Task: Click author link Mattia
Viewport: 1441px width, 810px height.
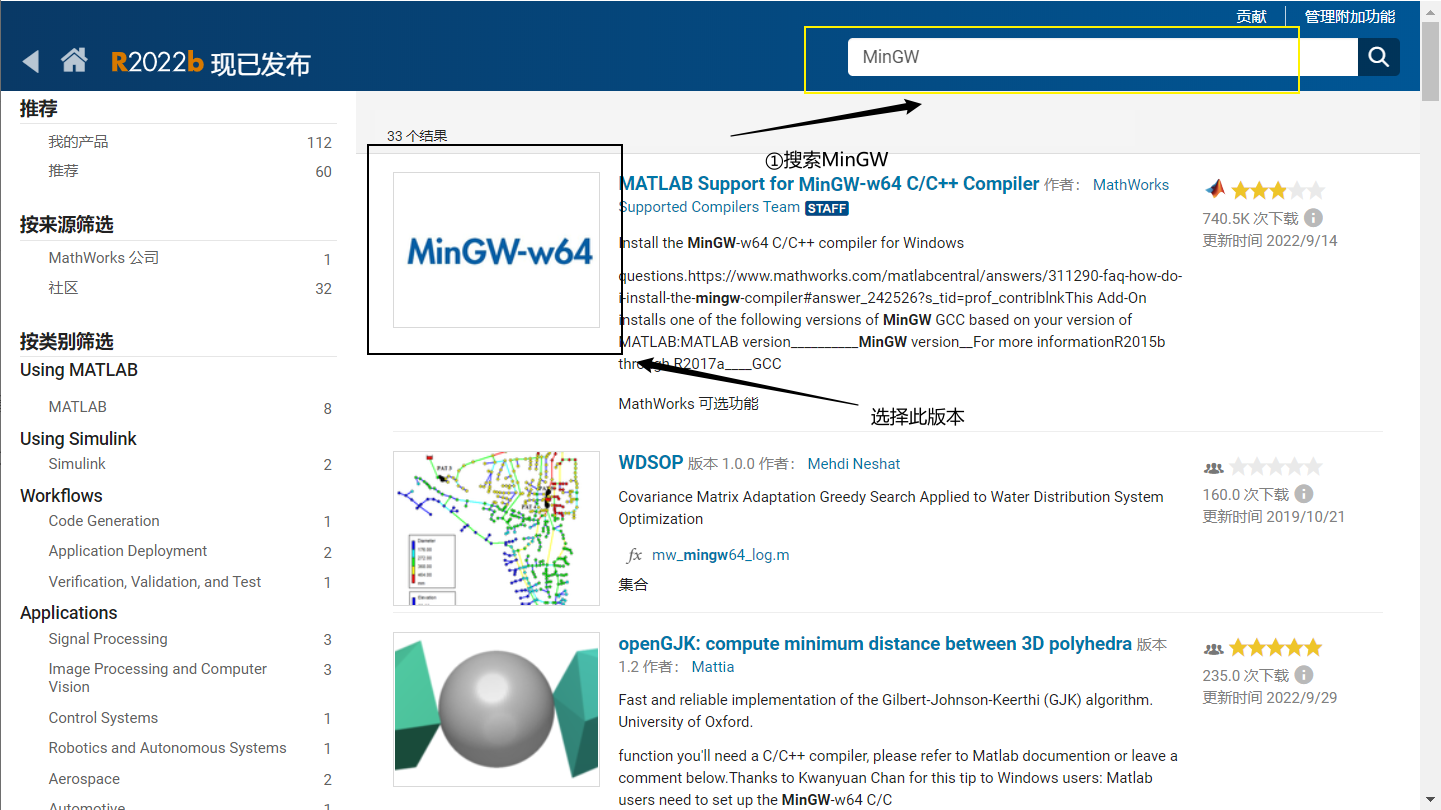Action: (x=713, y=667)
